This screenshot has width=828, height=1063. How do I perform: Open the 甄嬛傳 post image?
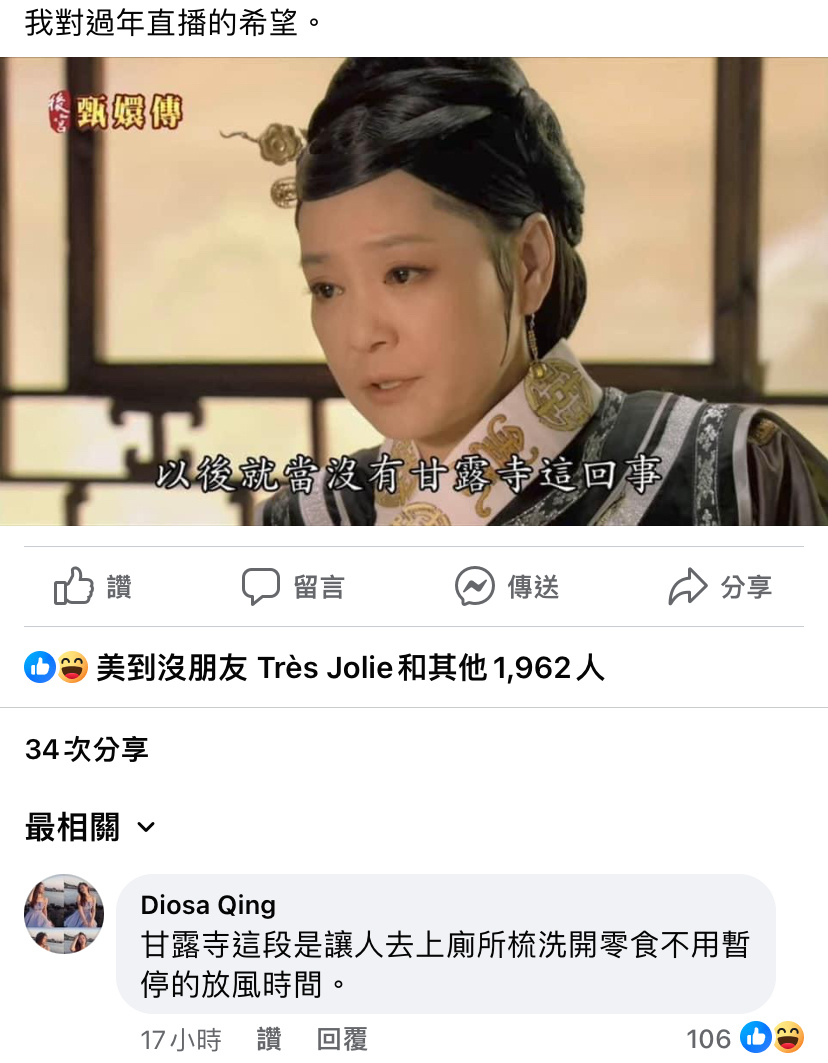coord(414,292)
